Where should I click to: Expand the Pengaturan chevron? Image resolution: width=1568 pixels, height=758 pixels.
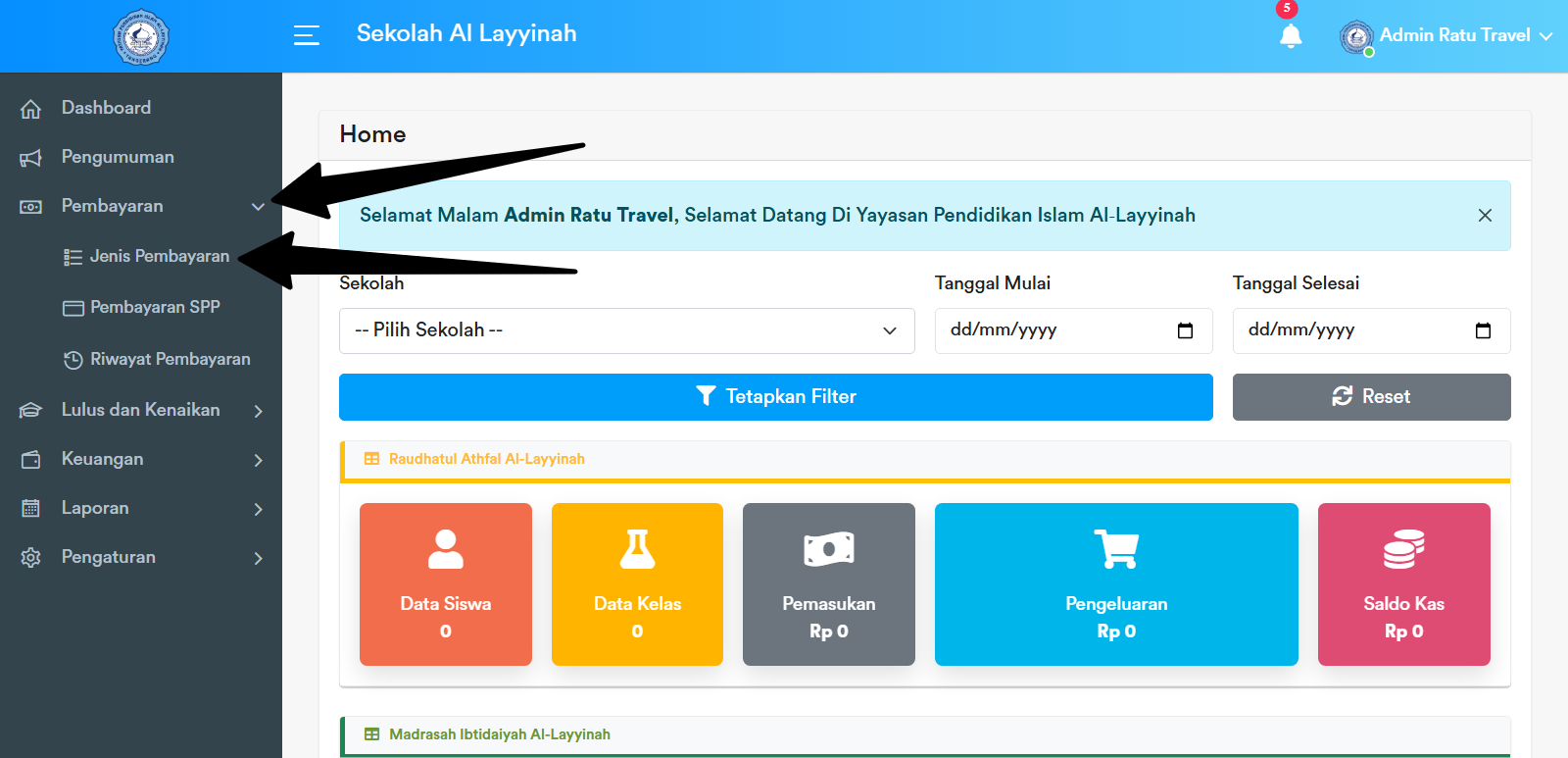[259, 558]
